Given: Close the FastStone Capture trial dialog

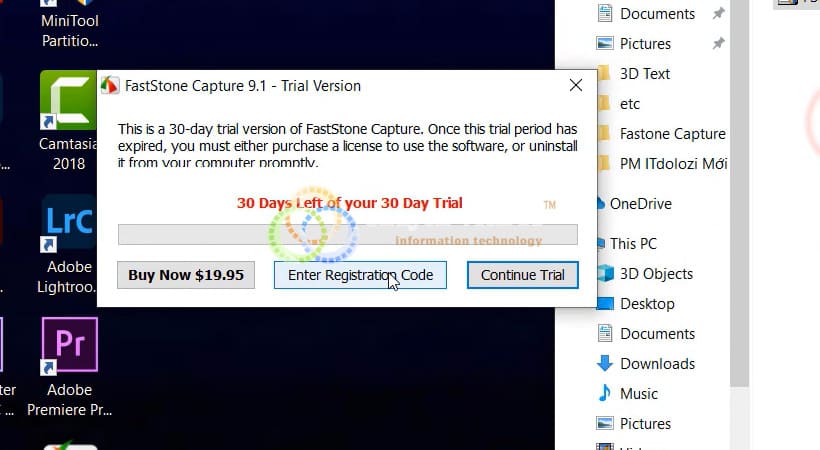Looking at the screenshot, I should click(x=576, y=85).
